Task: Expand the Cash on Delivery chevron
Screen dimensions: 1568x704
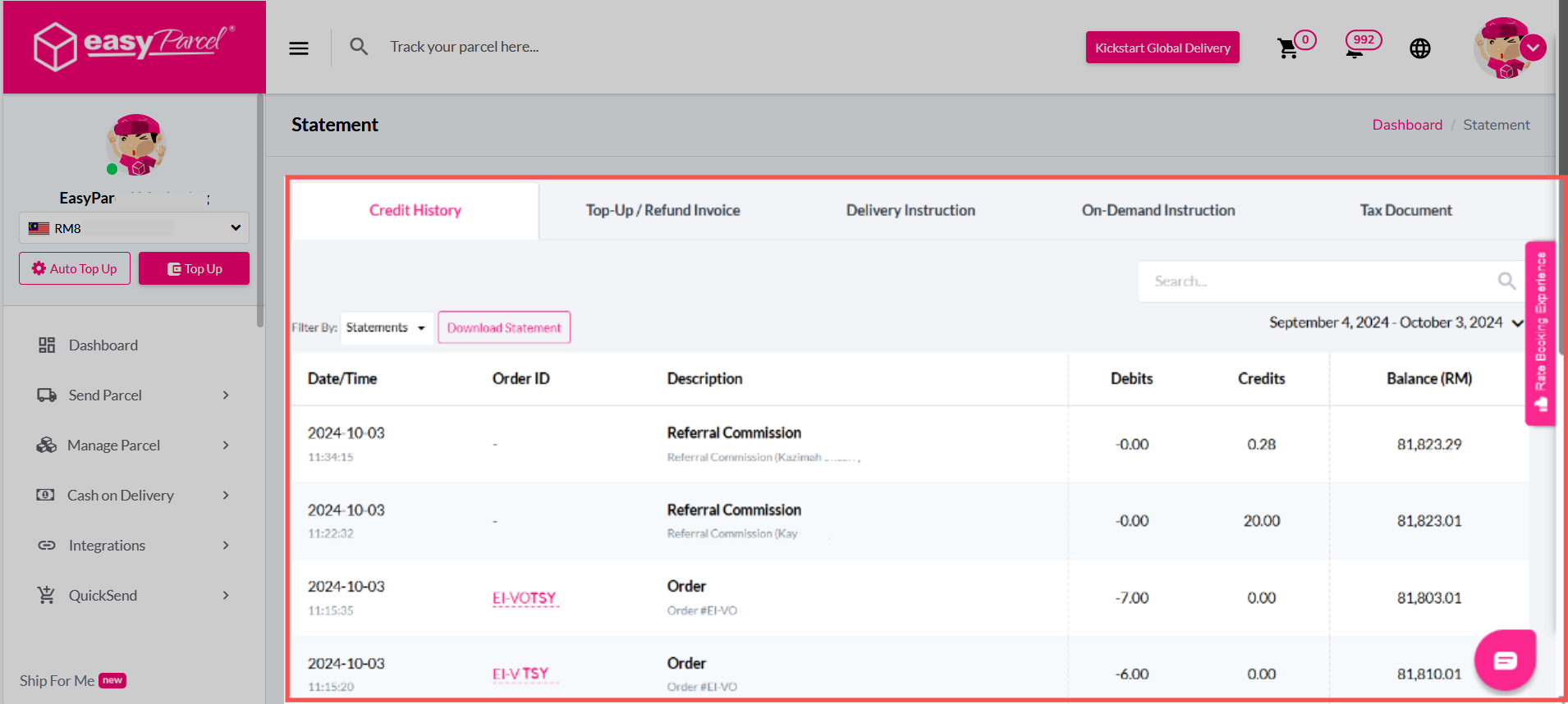Action: click(x=226, y=496)
